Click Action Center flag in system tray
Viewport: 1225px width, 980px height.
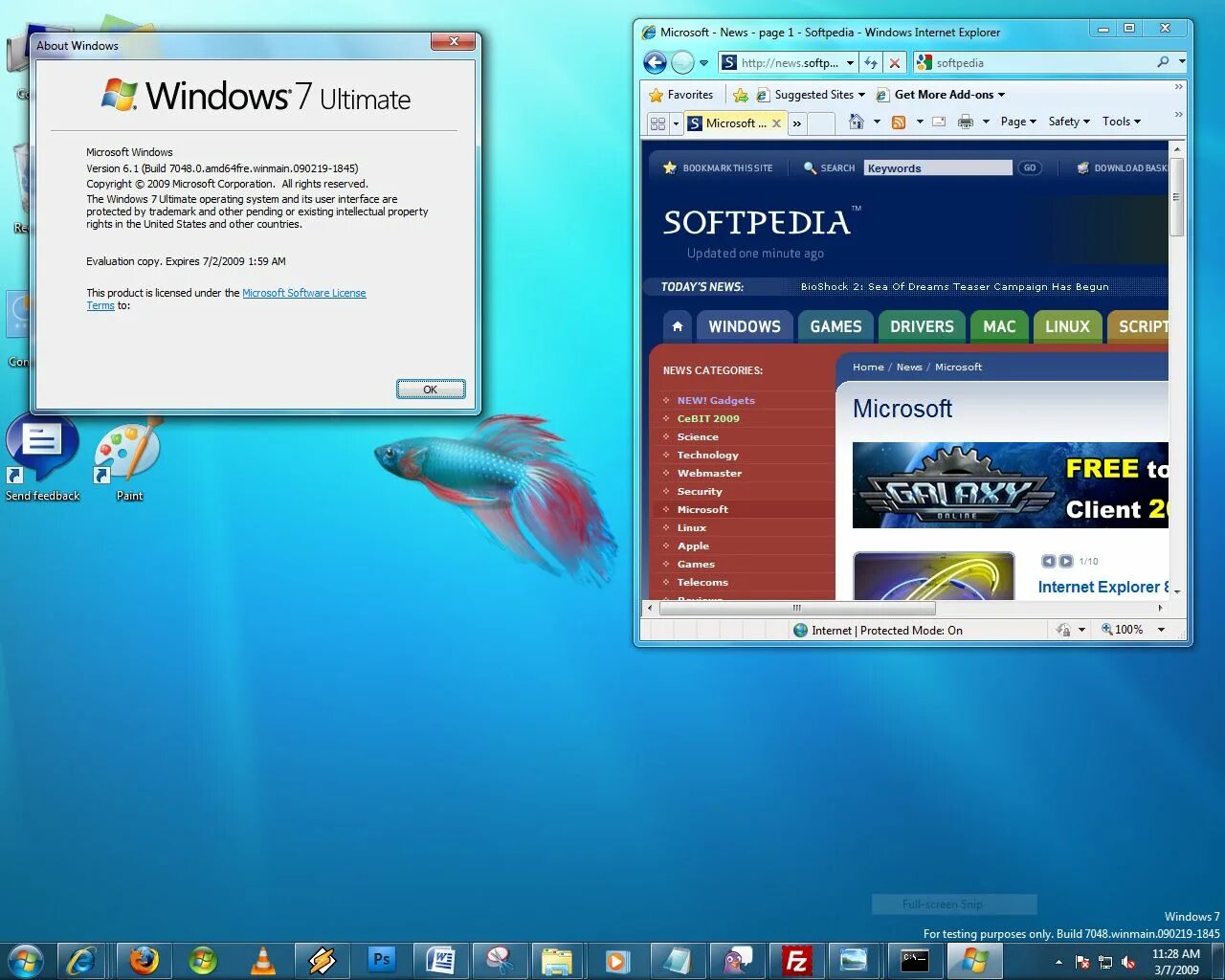1082,962
